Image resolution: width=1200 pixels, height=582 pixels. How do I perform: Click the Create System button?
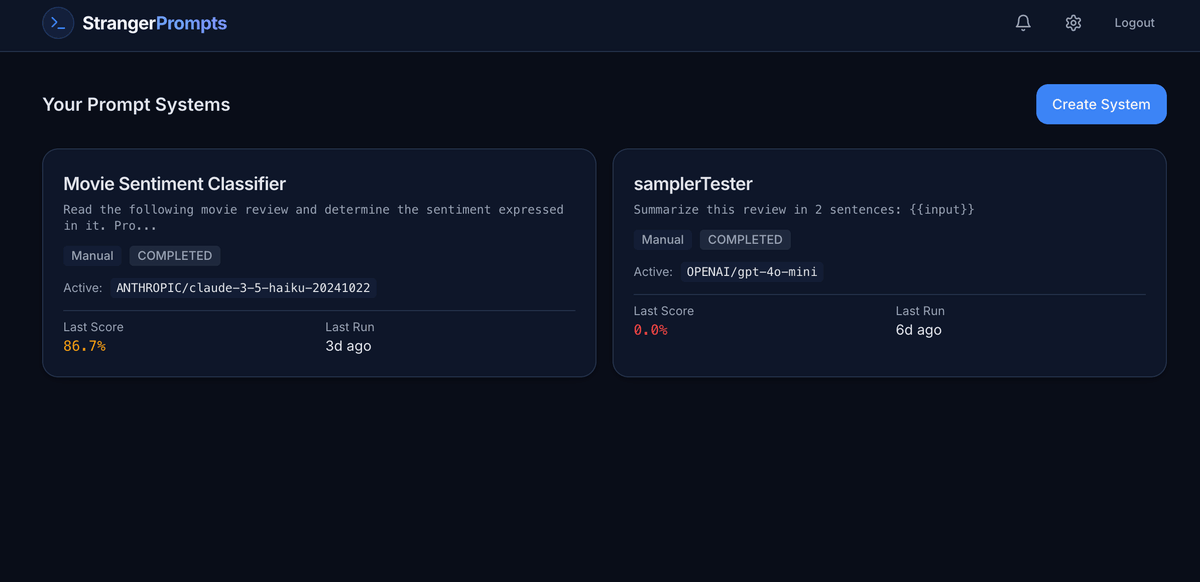(1101, 104)
